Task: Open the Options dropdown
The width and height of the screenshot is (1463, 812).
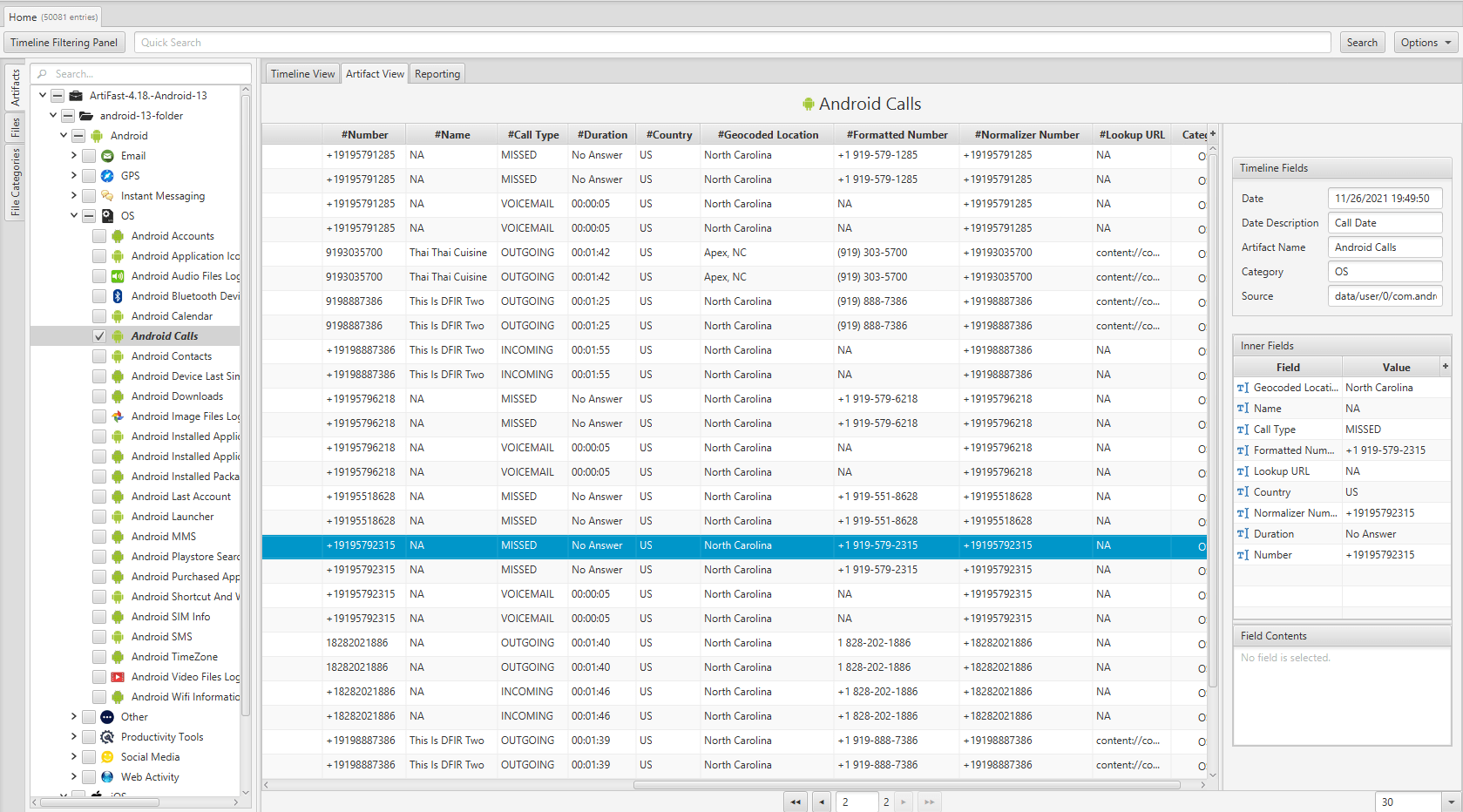Action: tap(1426, 43)
